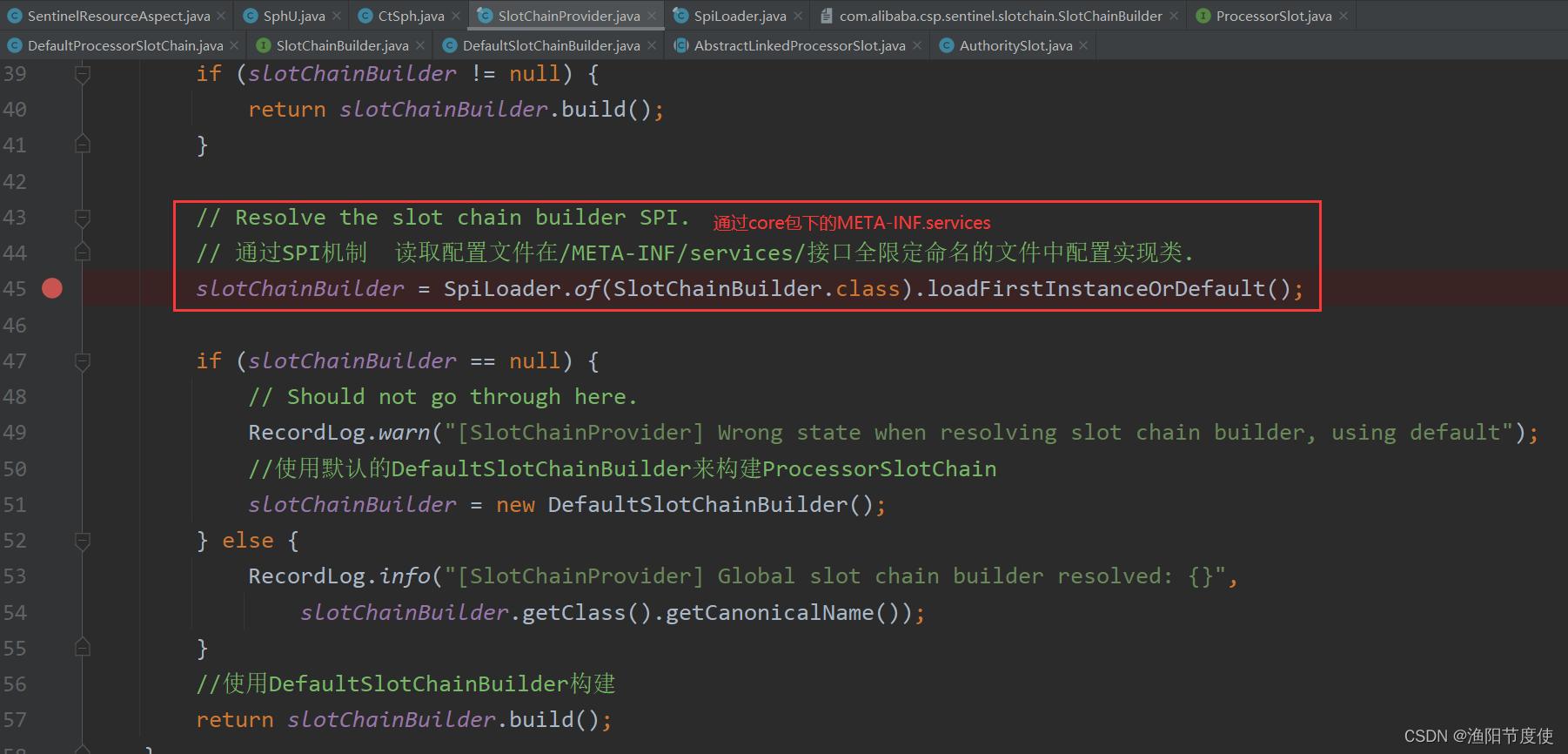Click the "else" keyword on line 52
This screenshot has height=754, width=1568.
[x=248, y=541]
